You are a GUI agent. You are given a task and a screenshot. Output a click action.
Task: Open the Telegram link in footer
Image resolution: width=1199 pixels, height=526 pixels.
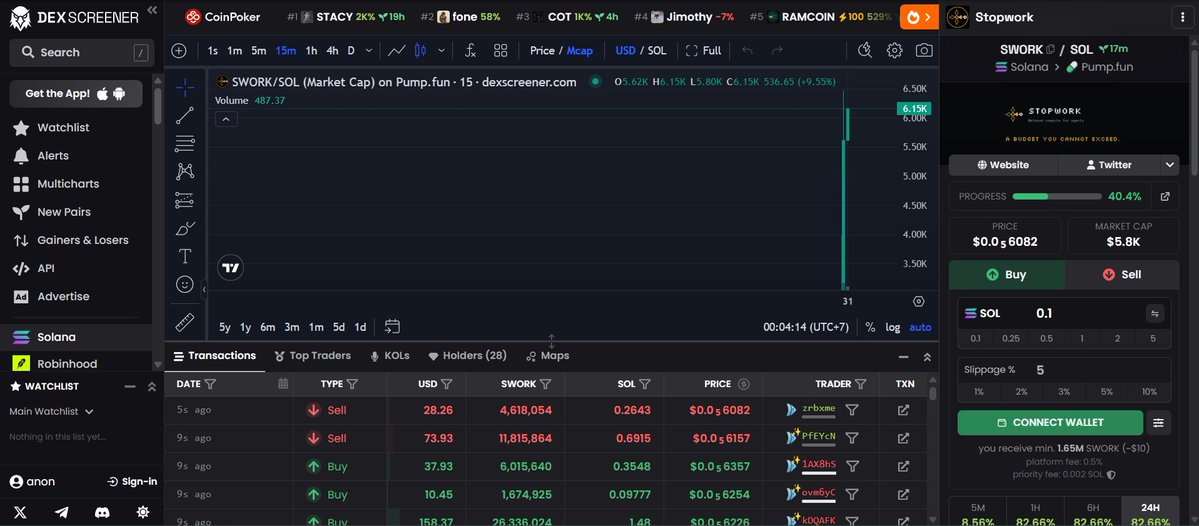pos(61,512)
